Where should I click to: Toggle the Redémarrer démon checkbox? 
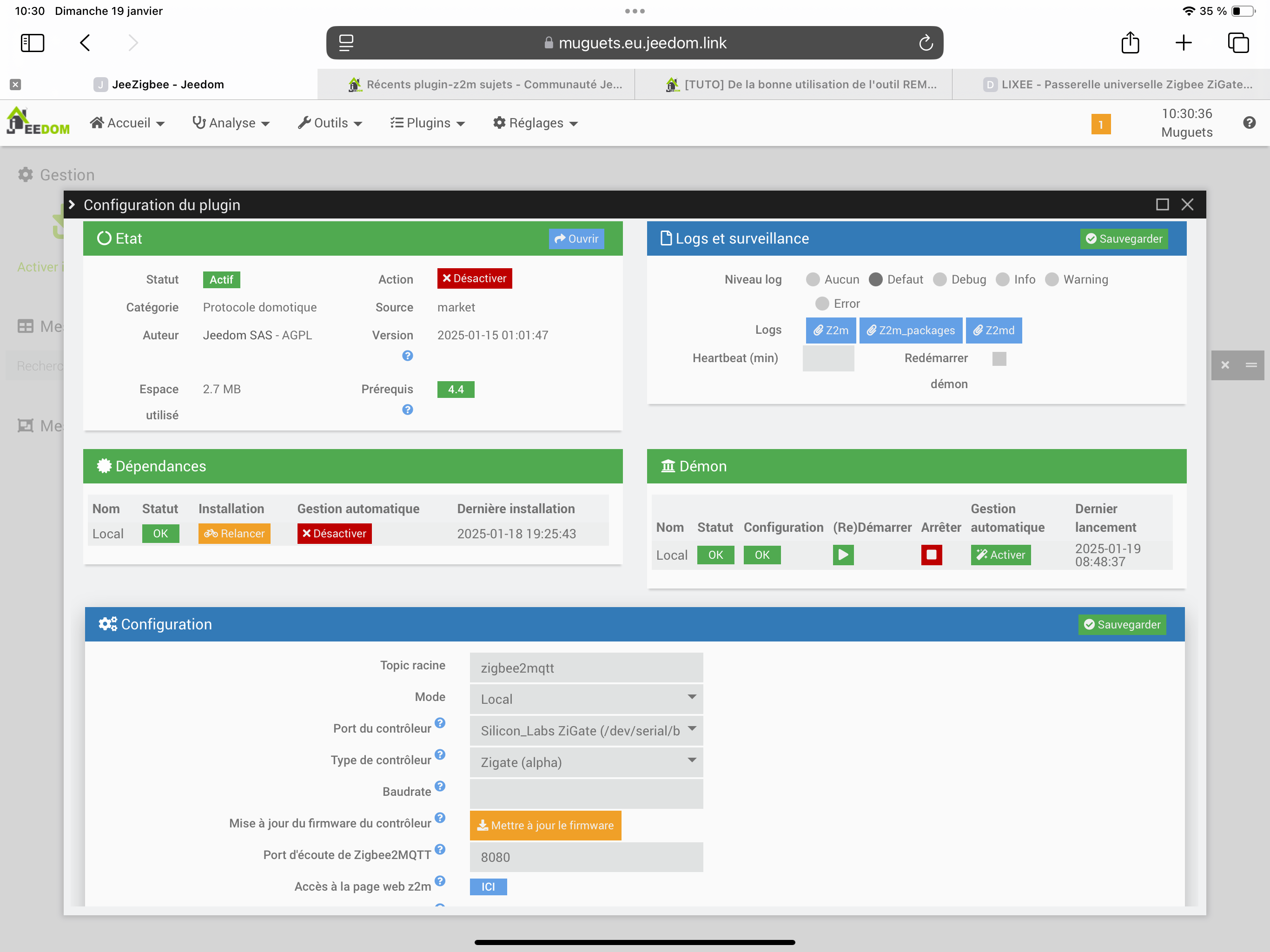pos(999,359)
